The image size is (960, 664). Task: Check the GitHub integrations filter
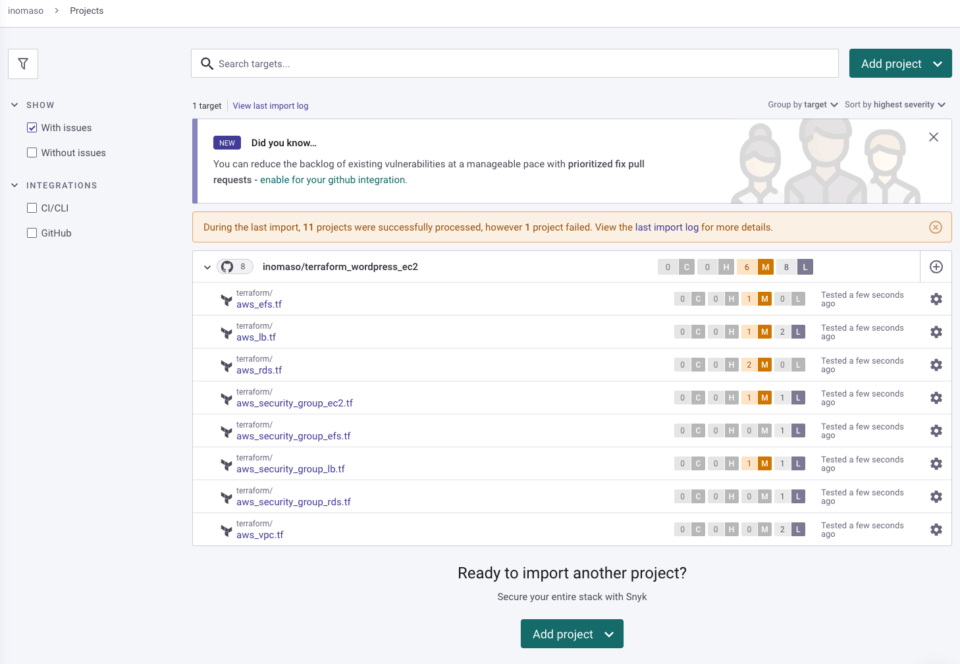[x=32, y=232]
